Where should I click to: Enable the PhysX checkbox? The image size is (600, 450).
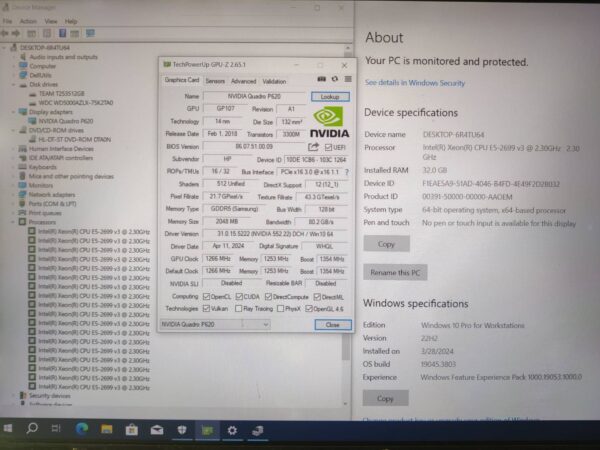(280, 308)
